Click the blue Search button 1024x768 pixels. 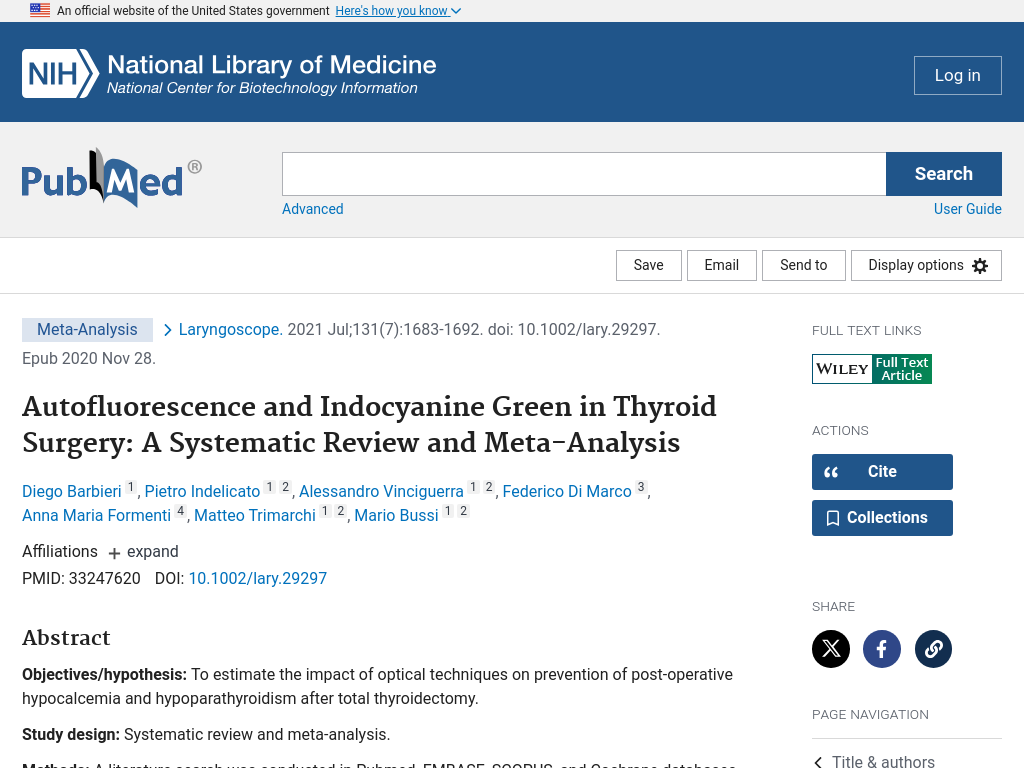pyautogui.click(x=943, y=174)
